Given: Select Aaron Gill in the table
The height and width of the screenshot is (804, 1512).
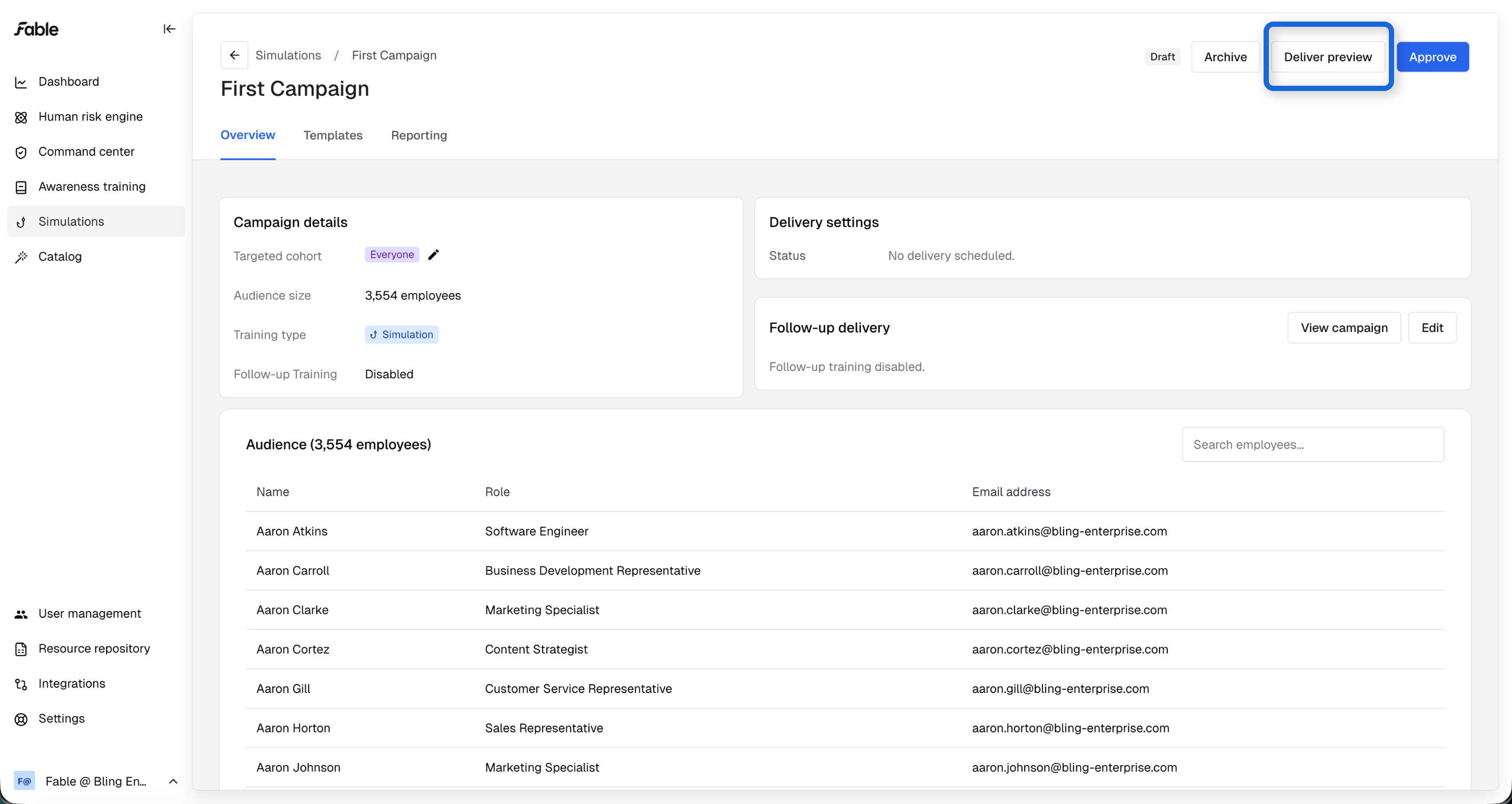Looking at the screenshot, I should click(284, 688).
